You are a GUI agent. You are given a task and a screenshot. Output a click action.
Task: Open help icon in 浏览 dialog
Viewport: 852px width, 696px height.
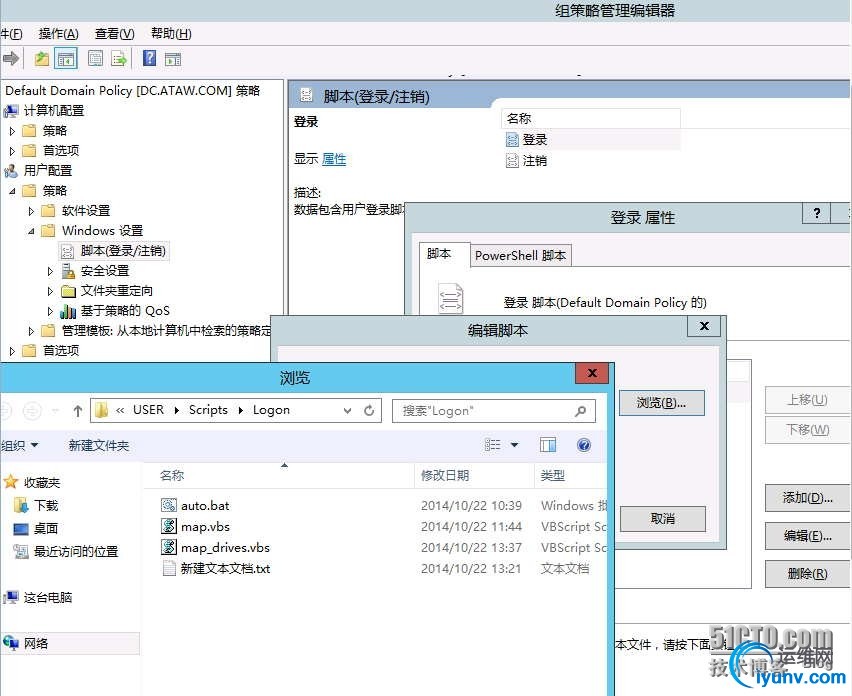pos(584,445)
